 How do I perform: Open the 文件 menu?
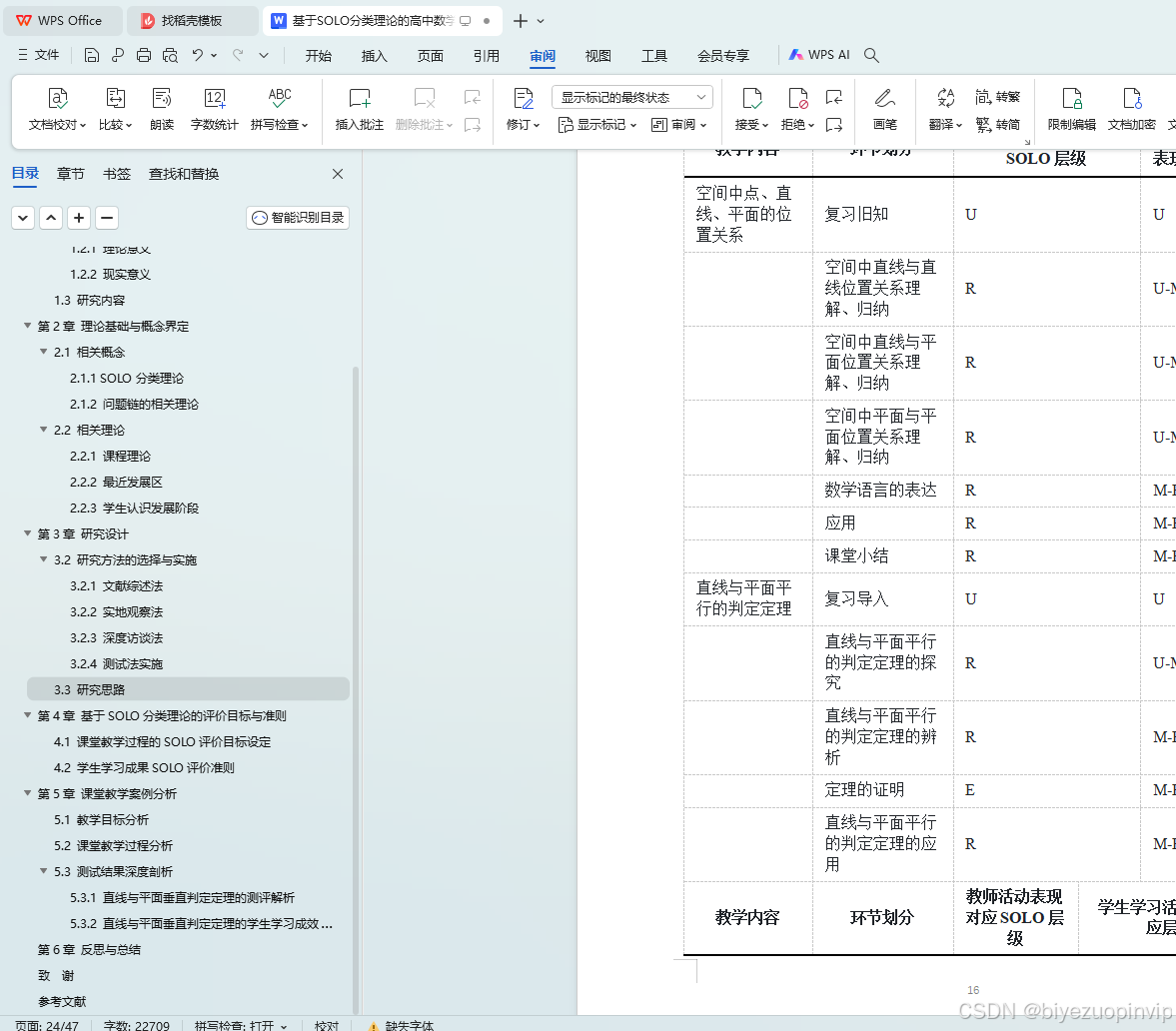click(x=38, y=55)
